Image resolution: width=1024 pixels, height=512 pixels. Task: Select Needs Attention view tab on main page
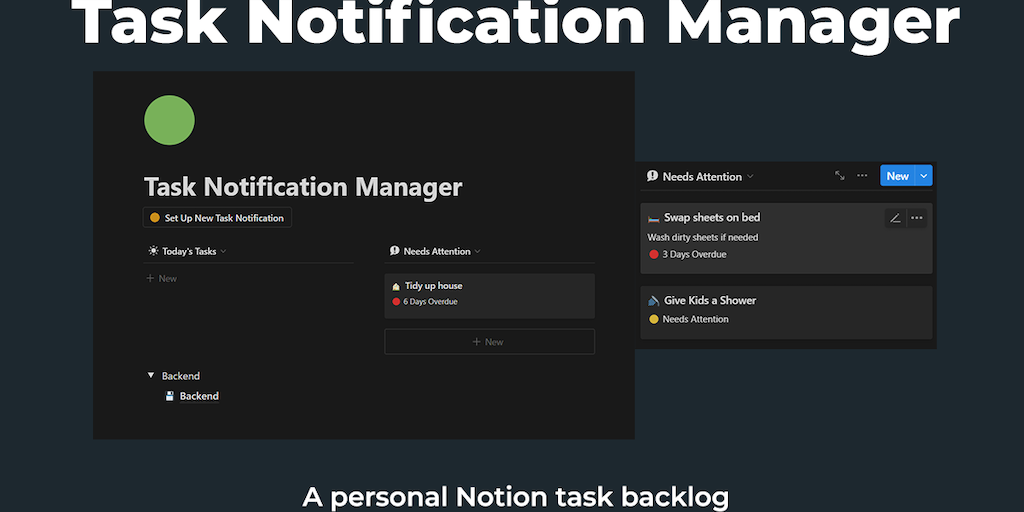coord(436,251)
